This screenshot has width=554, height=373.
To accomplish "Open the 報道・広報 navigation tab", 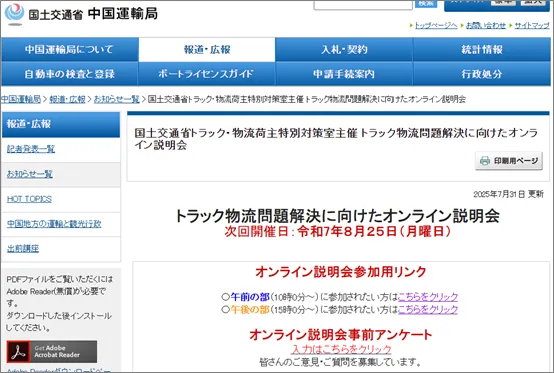I will click(207, 49).
